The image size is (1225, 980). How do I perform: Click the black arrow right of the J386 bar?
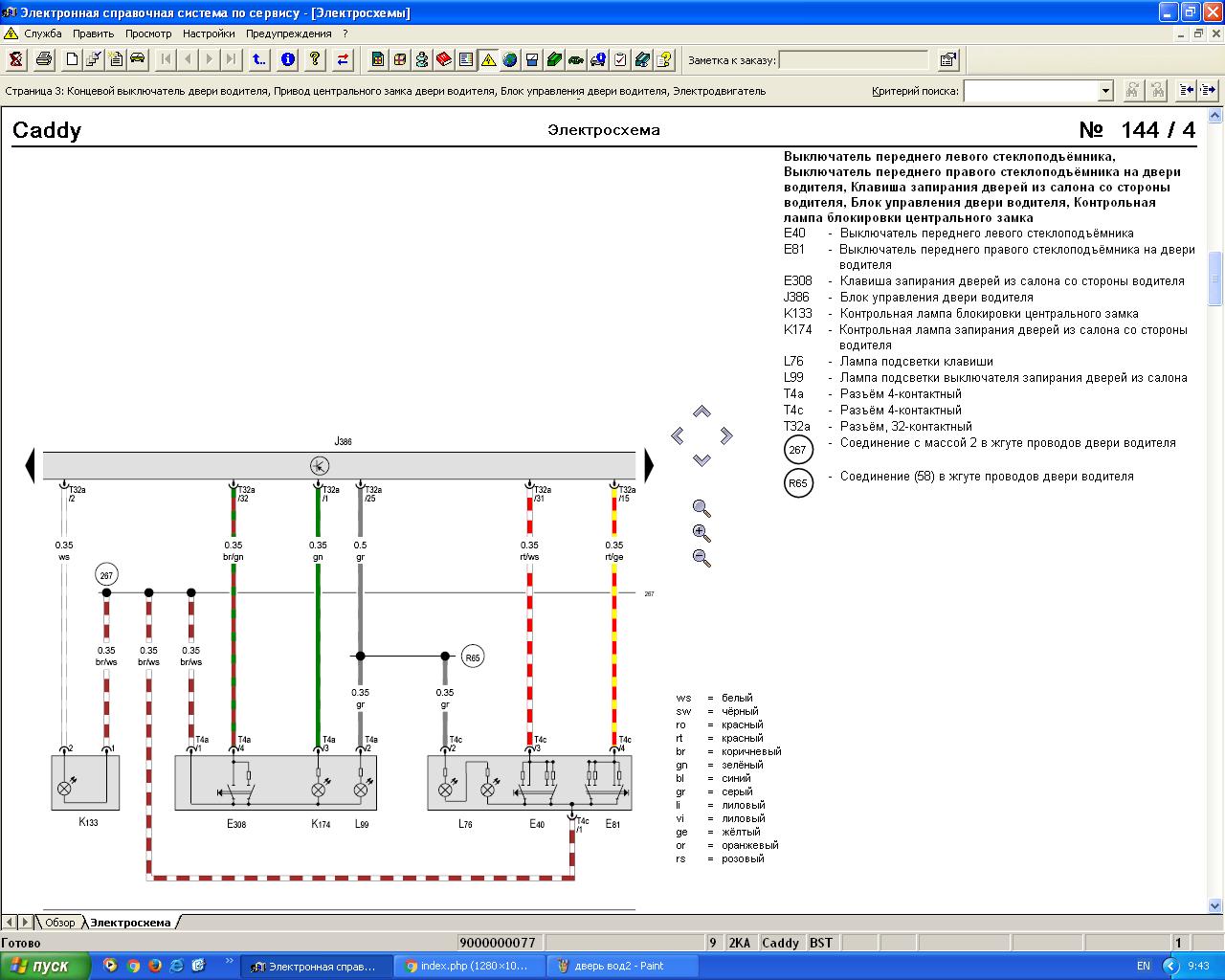650,466
